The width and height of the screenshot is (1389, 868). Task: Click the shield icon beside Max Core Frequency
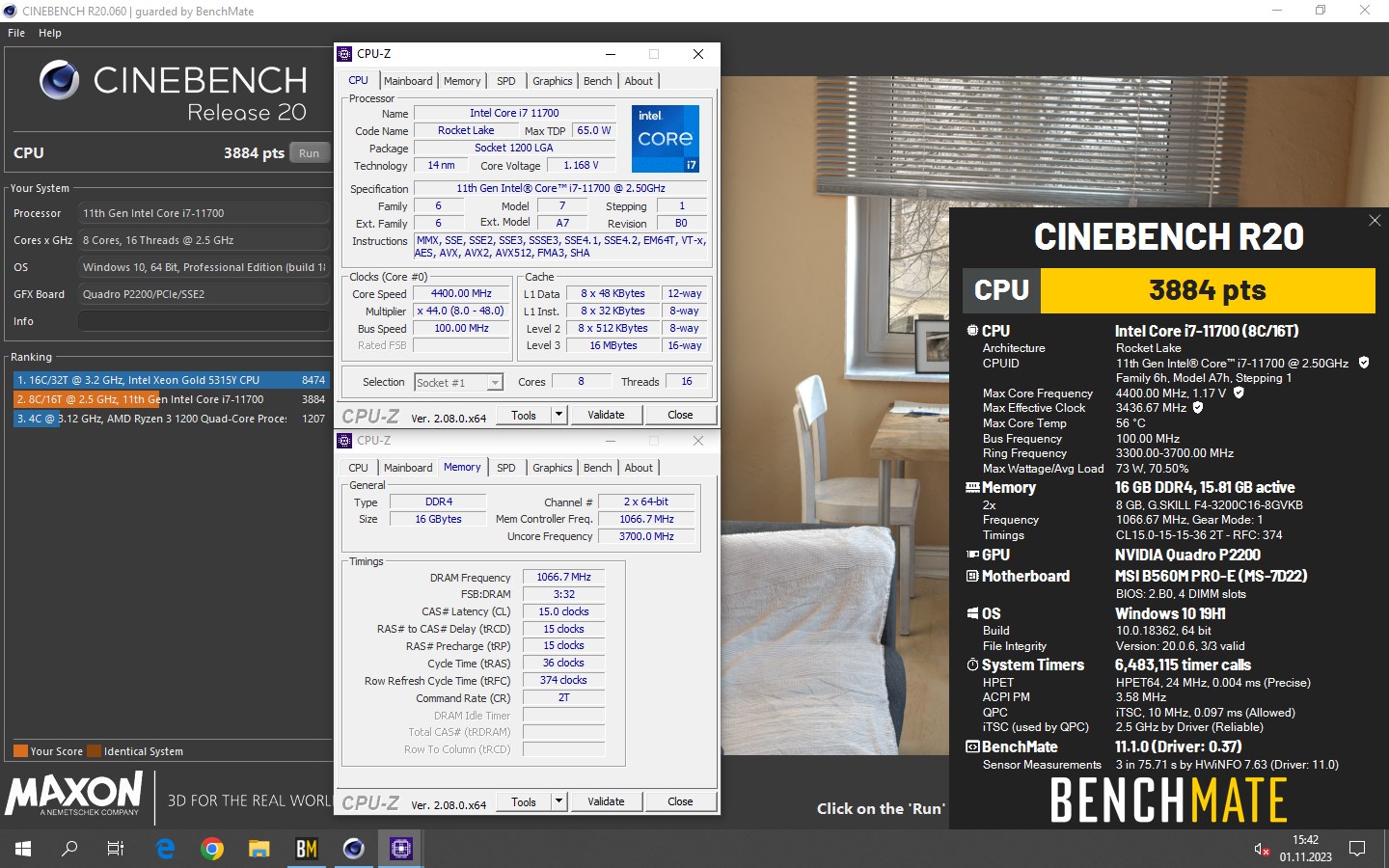(1239, 393)
